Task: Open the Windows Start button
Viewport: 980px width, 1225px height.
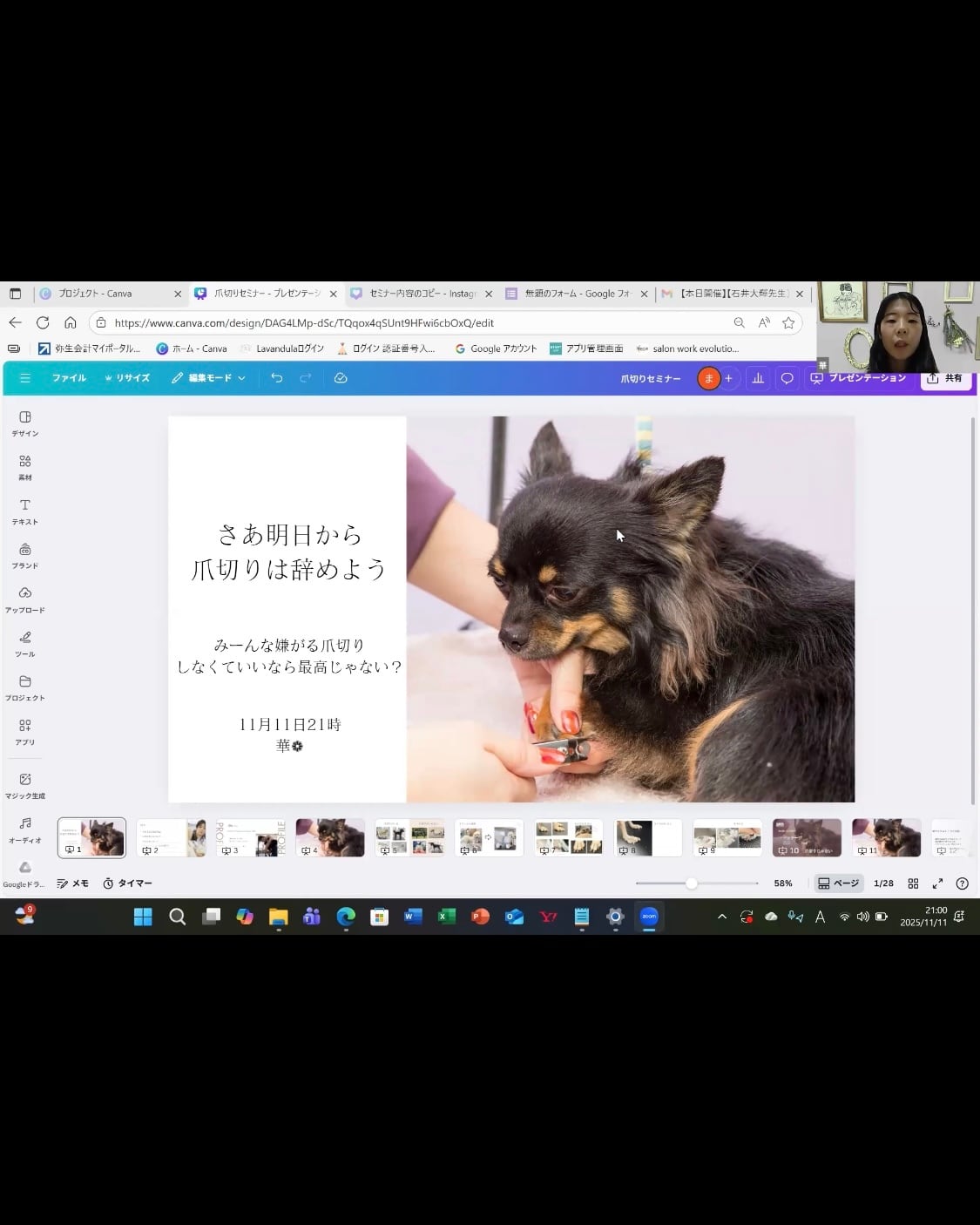Action: pyautogui.click(x=143, y=917)
